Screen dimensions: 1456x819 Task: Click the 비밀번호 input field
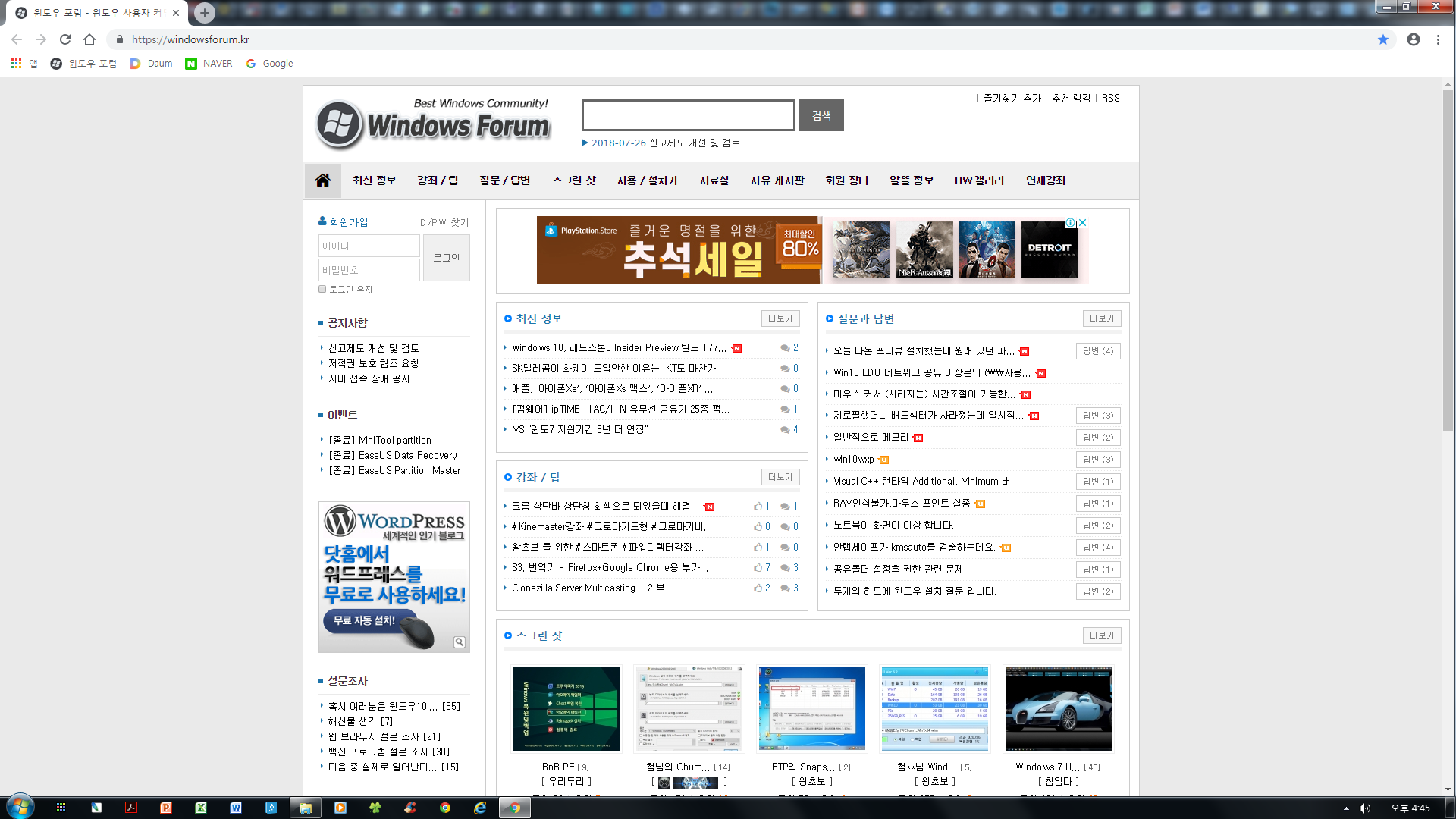click(369, 270)
